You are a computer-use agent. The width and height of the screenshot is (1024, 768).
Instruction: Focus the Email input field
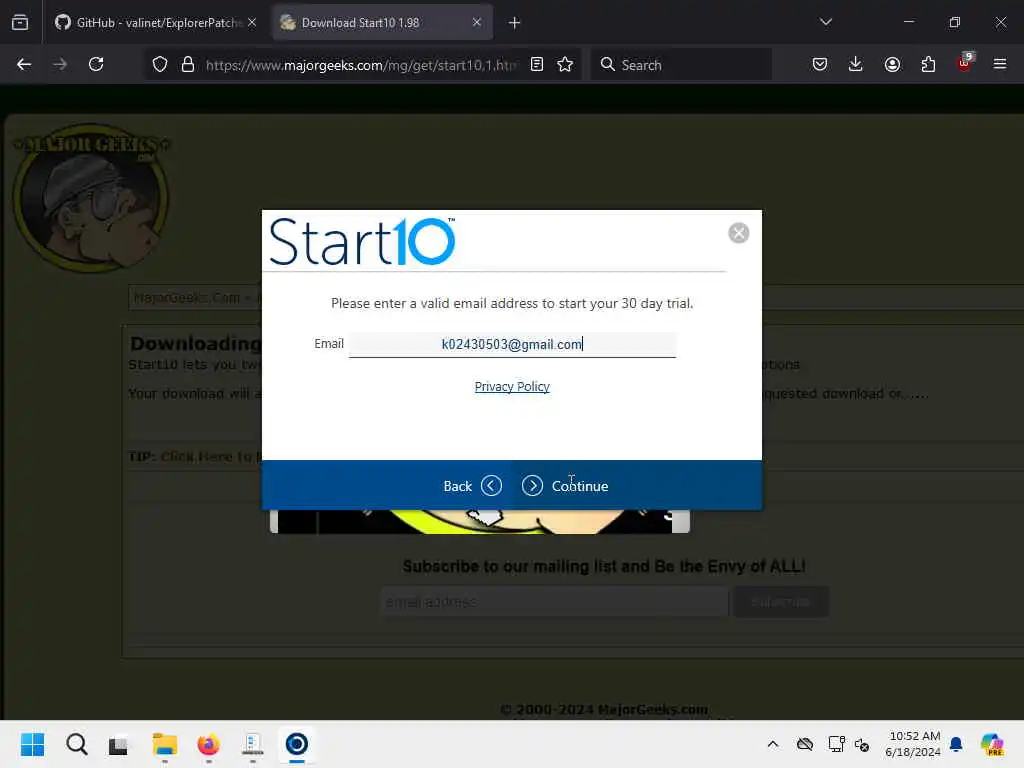click(512, 344)
